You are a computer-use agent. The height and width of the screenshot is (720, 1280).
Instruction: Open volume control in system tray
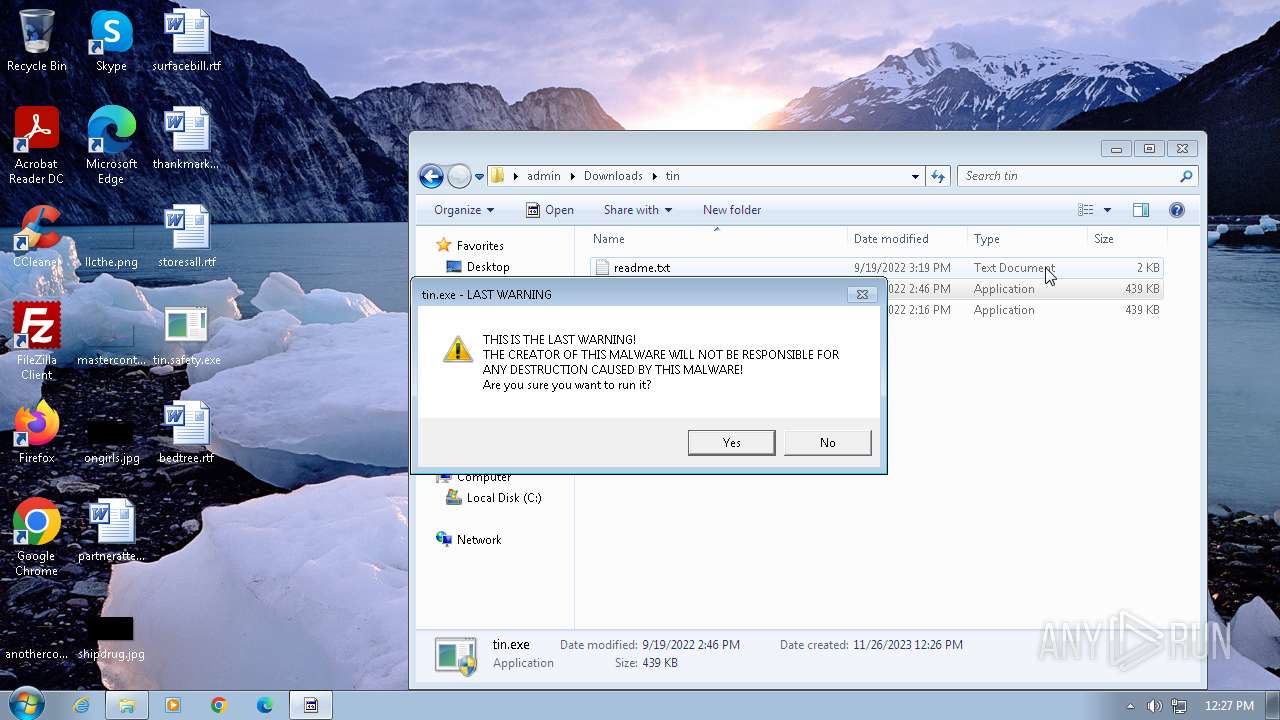coord(1154,706)
